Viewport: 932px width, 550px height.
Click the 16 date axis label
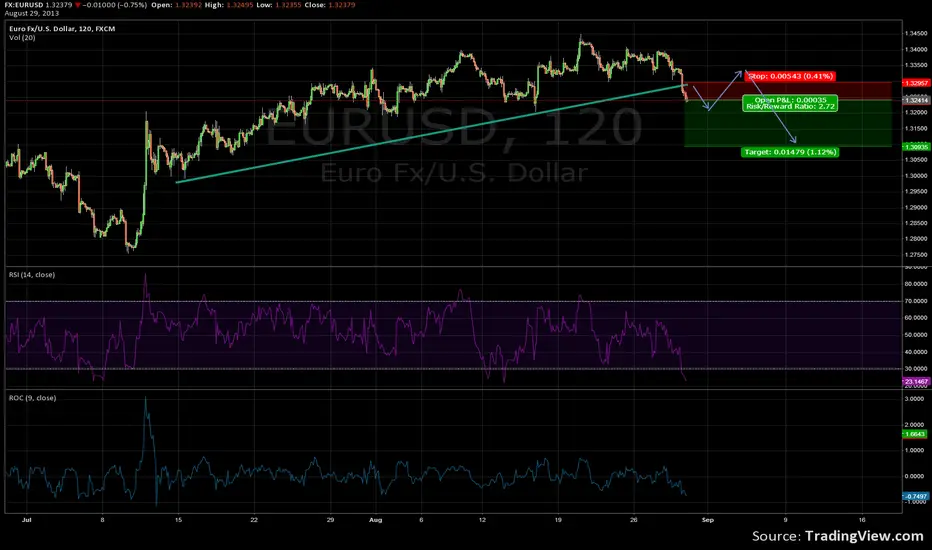(862, 520)
